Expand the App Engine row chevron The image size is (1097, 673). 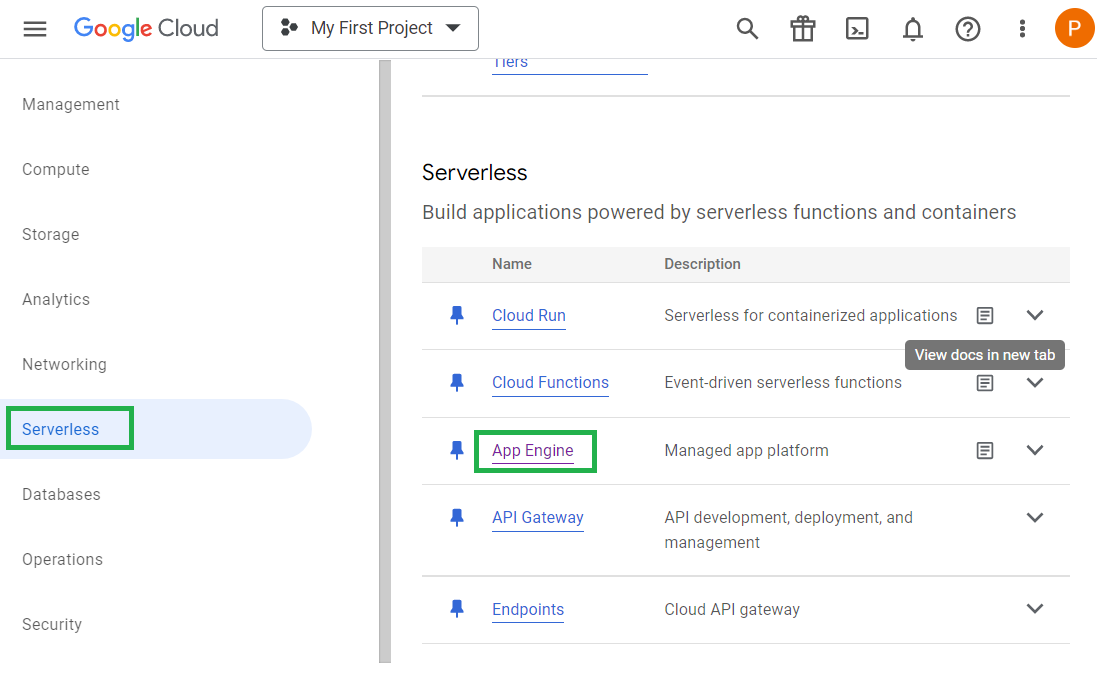point(1035,451)
